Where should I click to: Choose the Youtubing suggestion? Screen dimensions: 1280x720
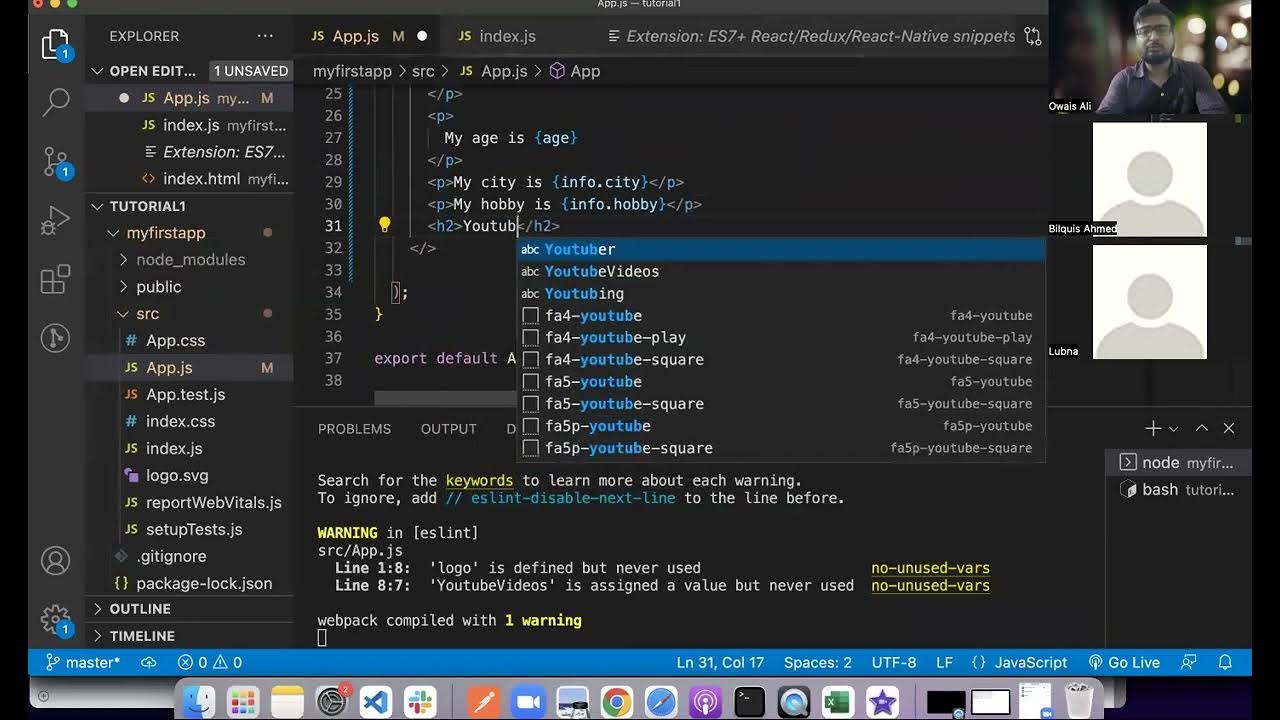781,293
